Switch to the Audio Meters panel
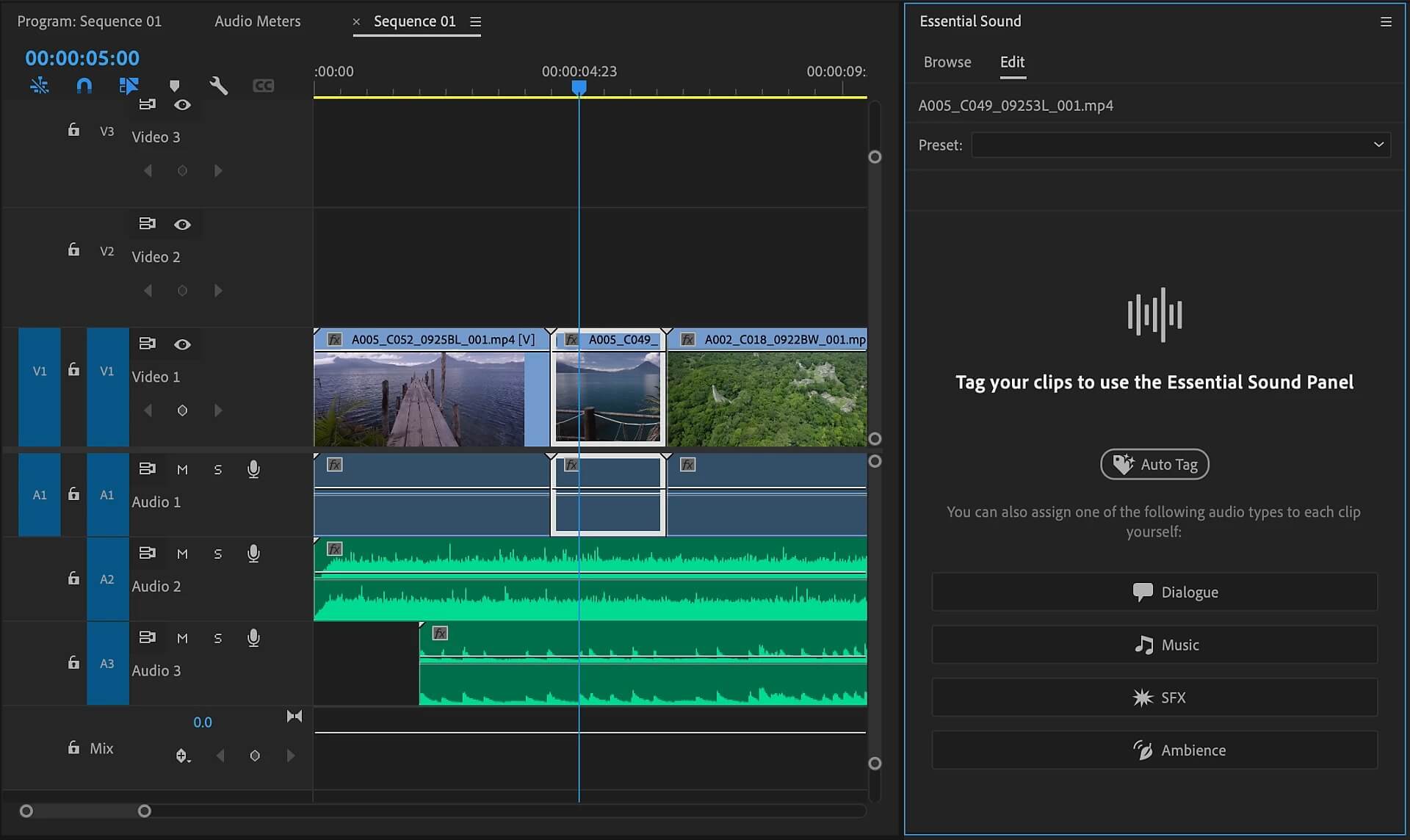This screenshot has width=1410, height=840. [x=256, y=21]
